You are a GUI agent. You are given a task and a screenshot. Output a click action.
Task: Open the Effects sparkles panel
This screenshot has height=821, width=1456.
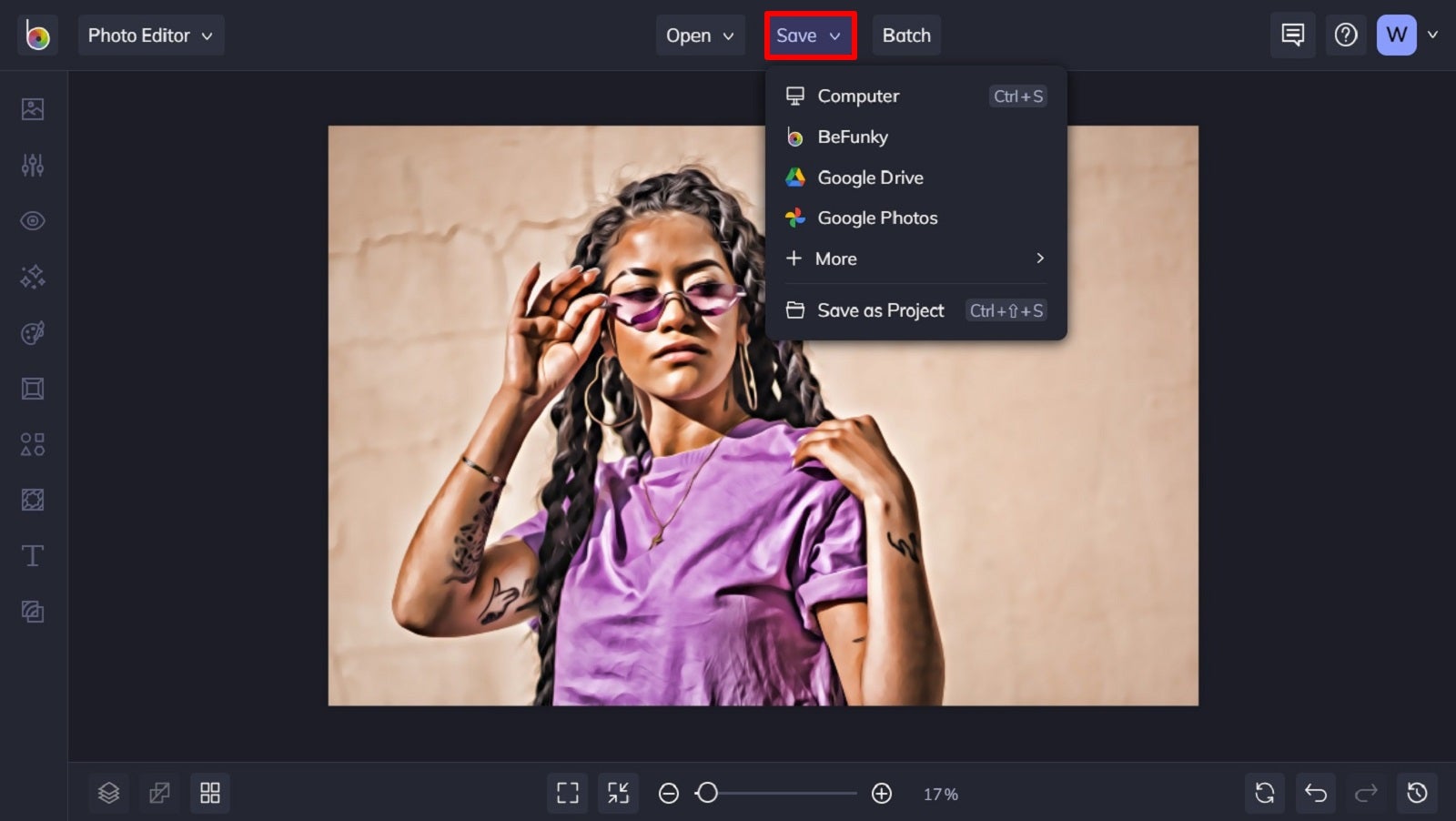click(33, 277)
